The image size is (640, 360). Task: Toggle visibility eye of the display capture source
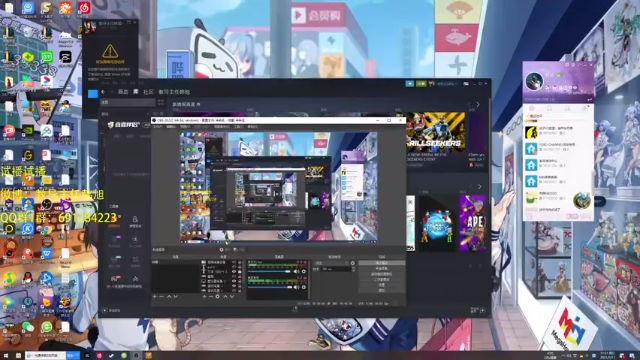234,281
